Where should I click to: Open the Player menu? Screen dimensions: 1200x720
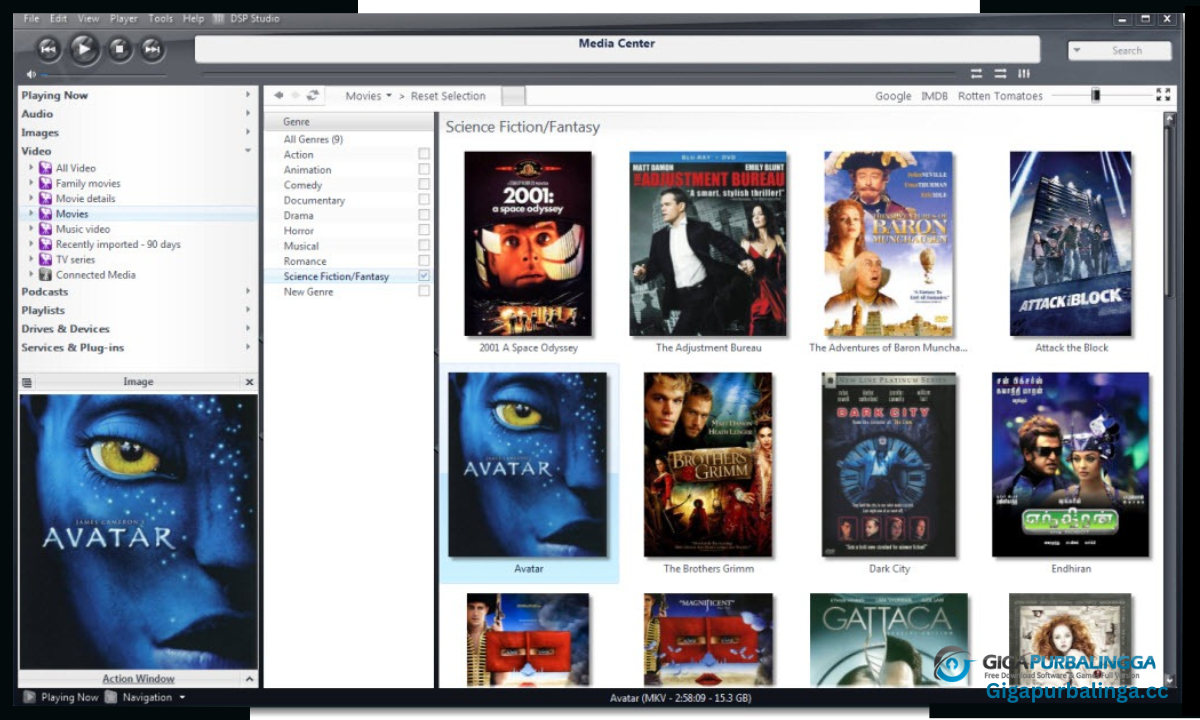[x=124, y=18]
